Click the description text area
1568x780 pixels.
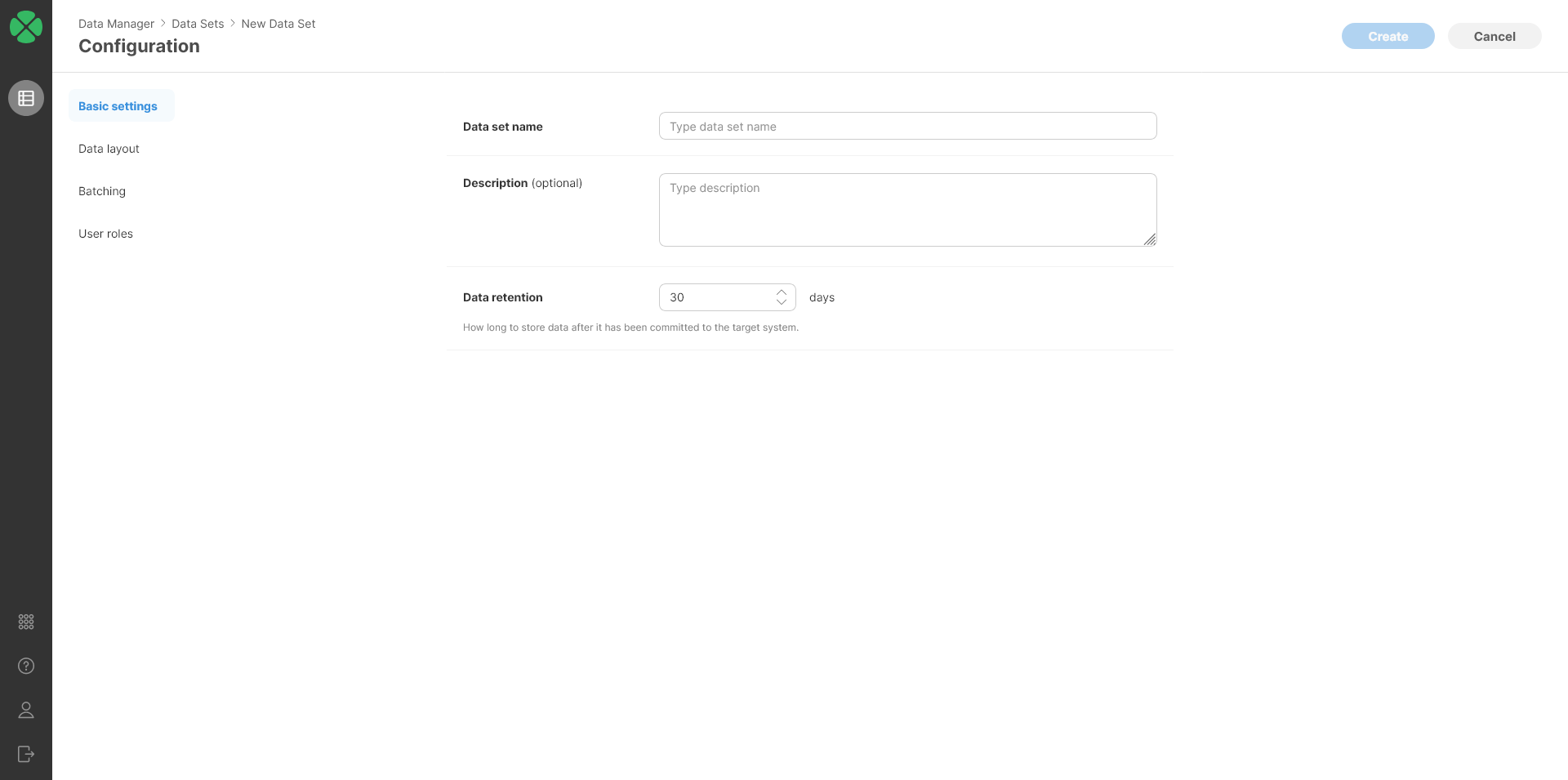click(x=906, y=209)
